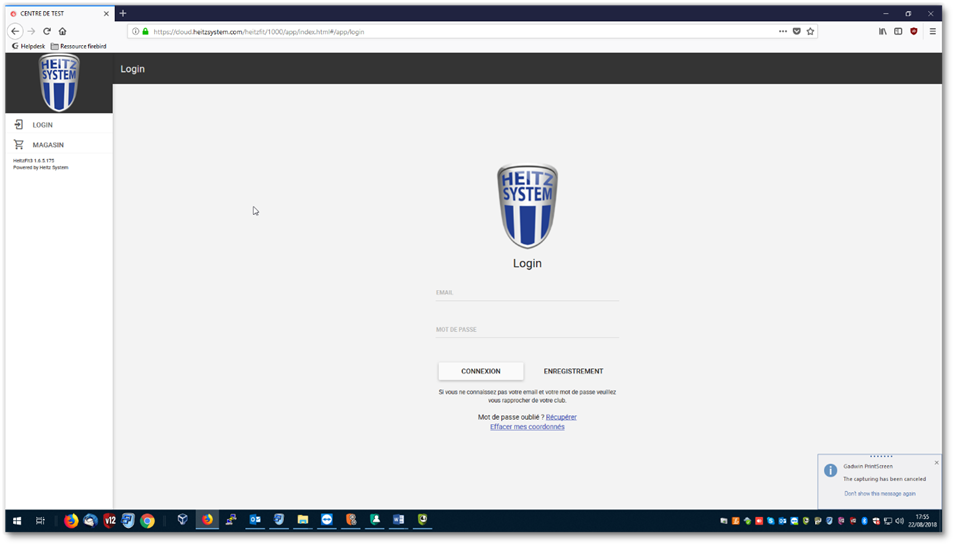Screen dimensions: 955x545
Task: Click Don't show this message again
Action: tap(879, 494)
